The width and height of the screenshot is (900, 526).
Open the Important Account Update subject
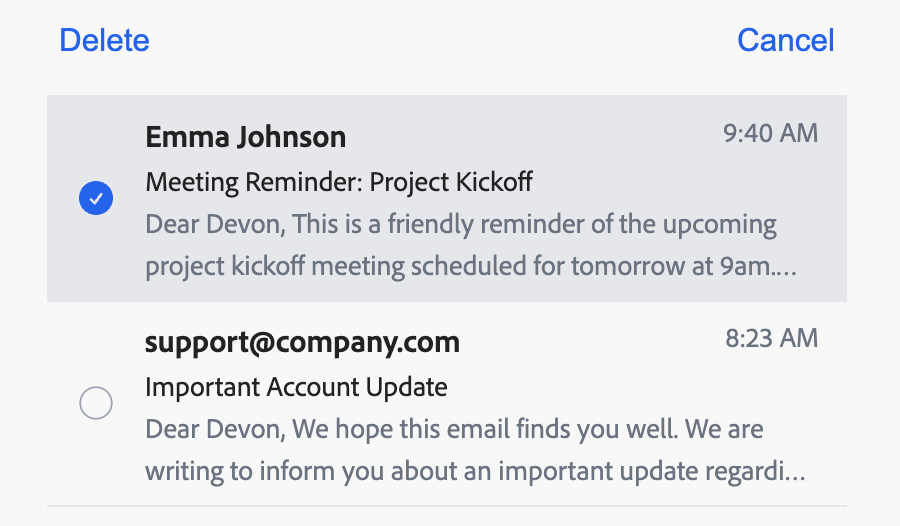[x=296, y=386]
